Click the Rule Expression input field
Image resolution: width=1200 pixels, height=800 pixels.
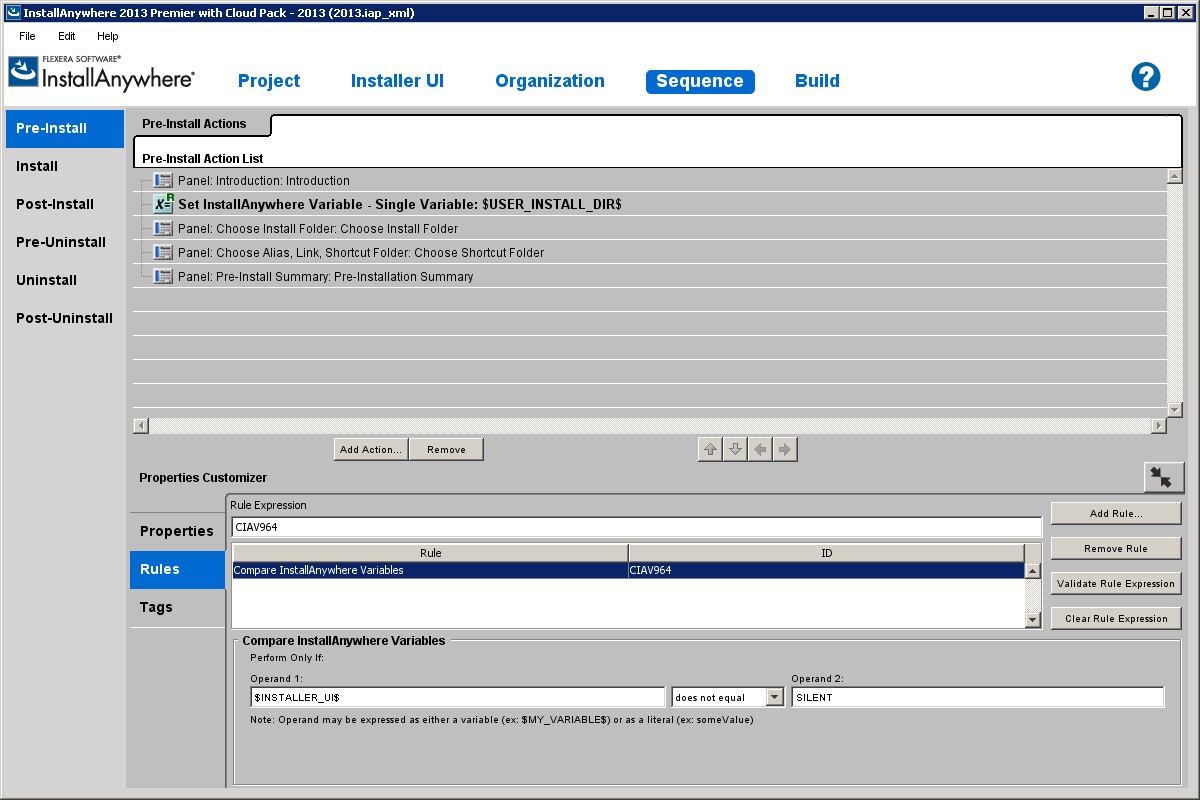636,527
